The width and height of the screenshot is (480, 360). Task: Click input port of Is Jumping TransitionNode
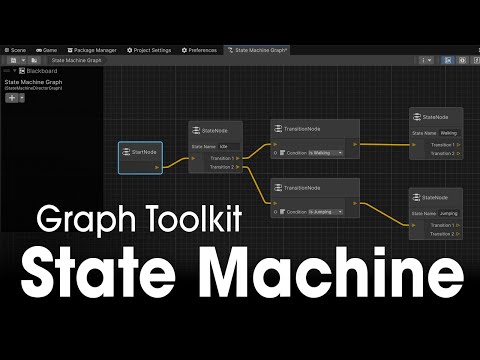[275, 203]
